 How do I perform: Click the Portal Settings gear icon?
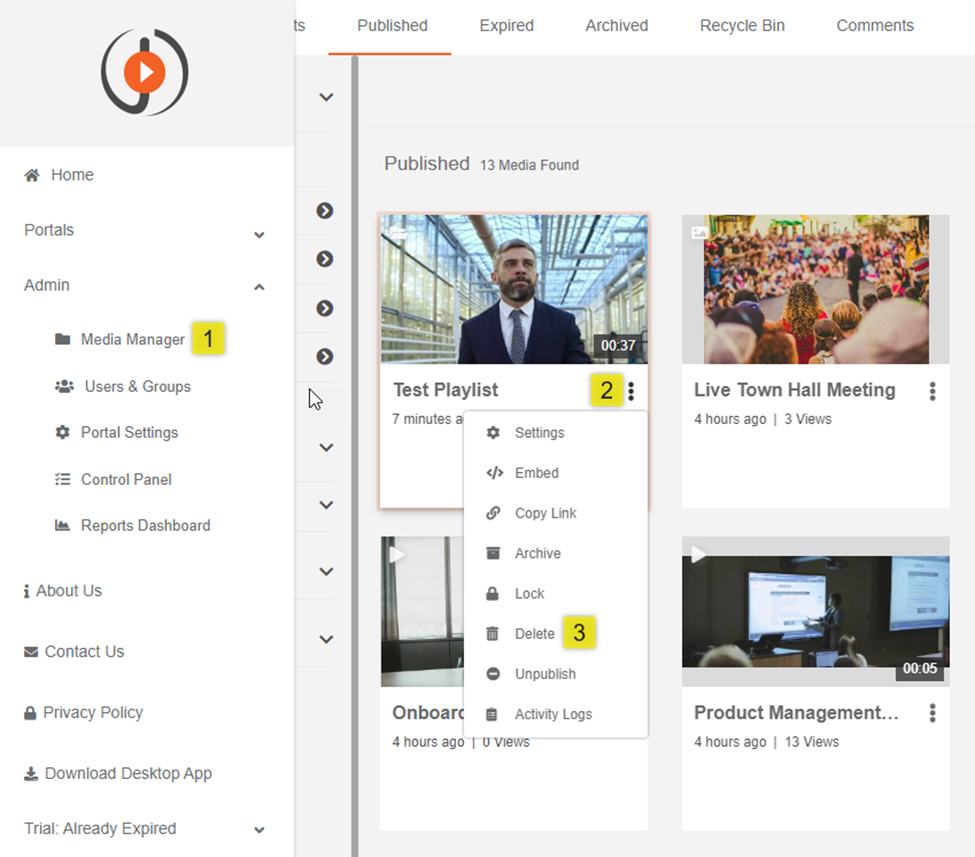click(x=63, y=432)
